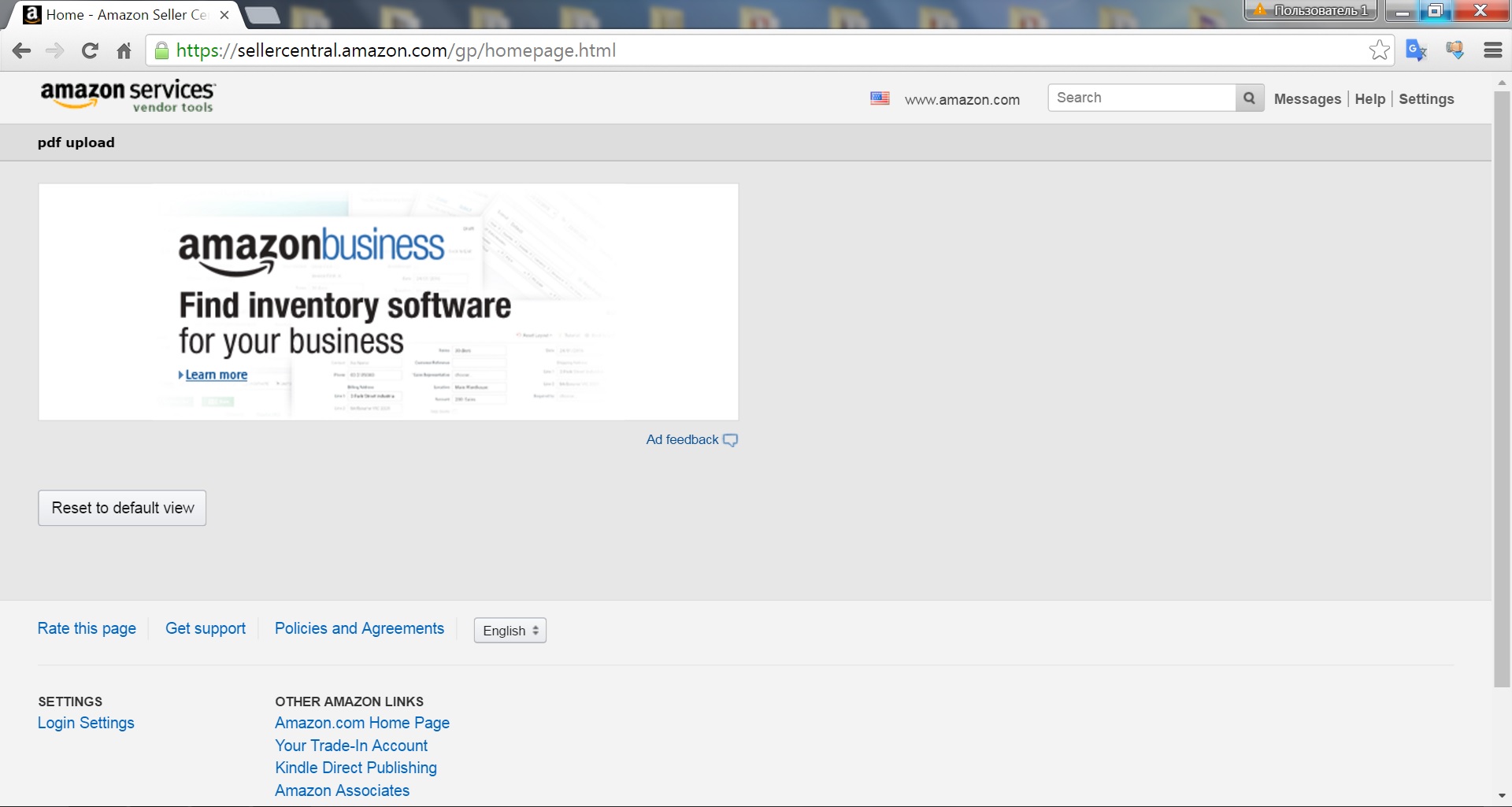
Task: Click the US flag marketplace icon
Action: click(880, 98)
